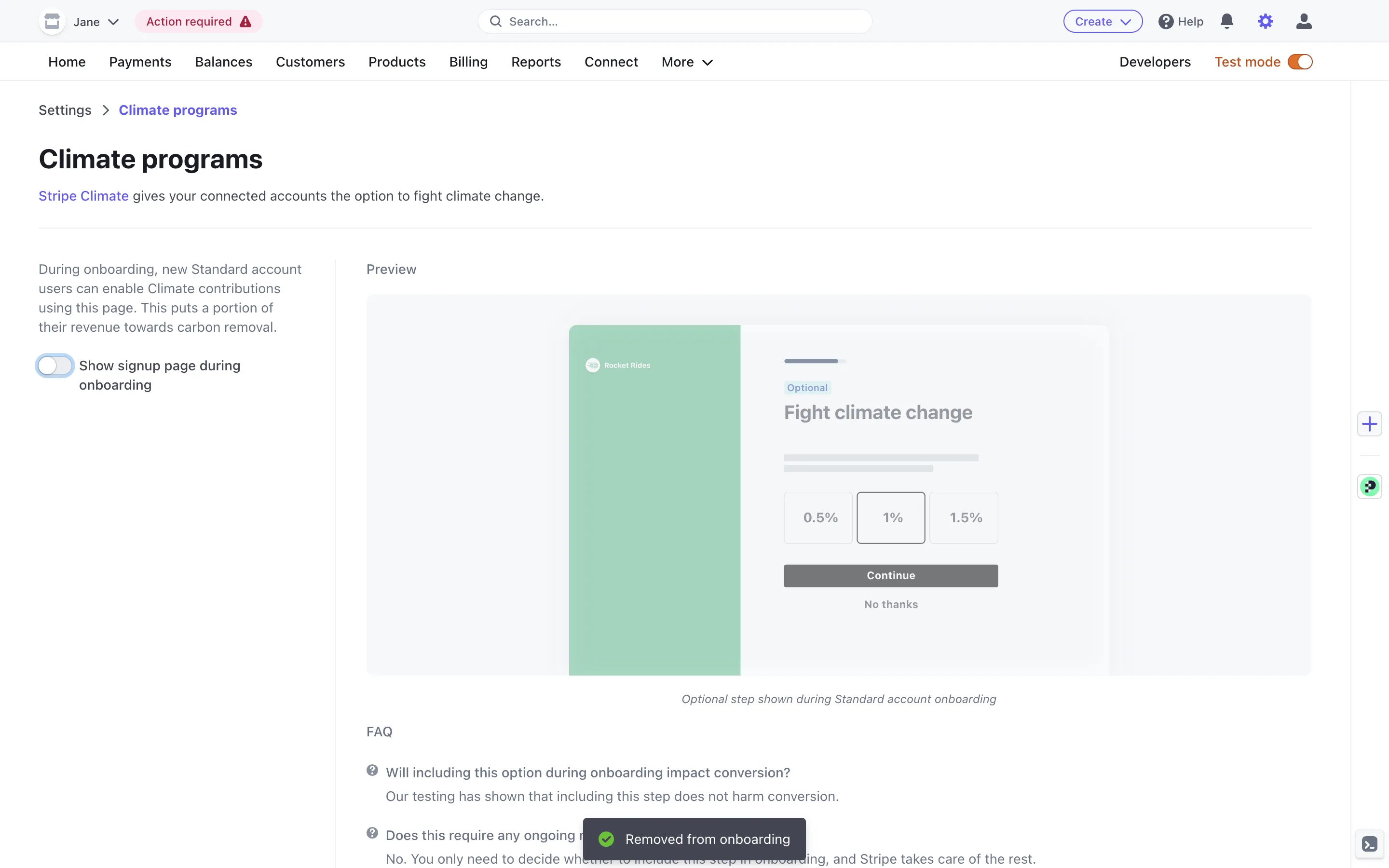Viewport: 1389px width, 868px height.
Task: Click the Jane account store icon
Action: click(52, 21)
